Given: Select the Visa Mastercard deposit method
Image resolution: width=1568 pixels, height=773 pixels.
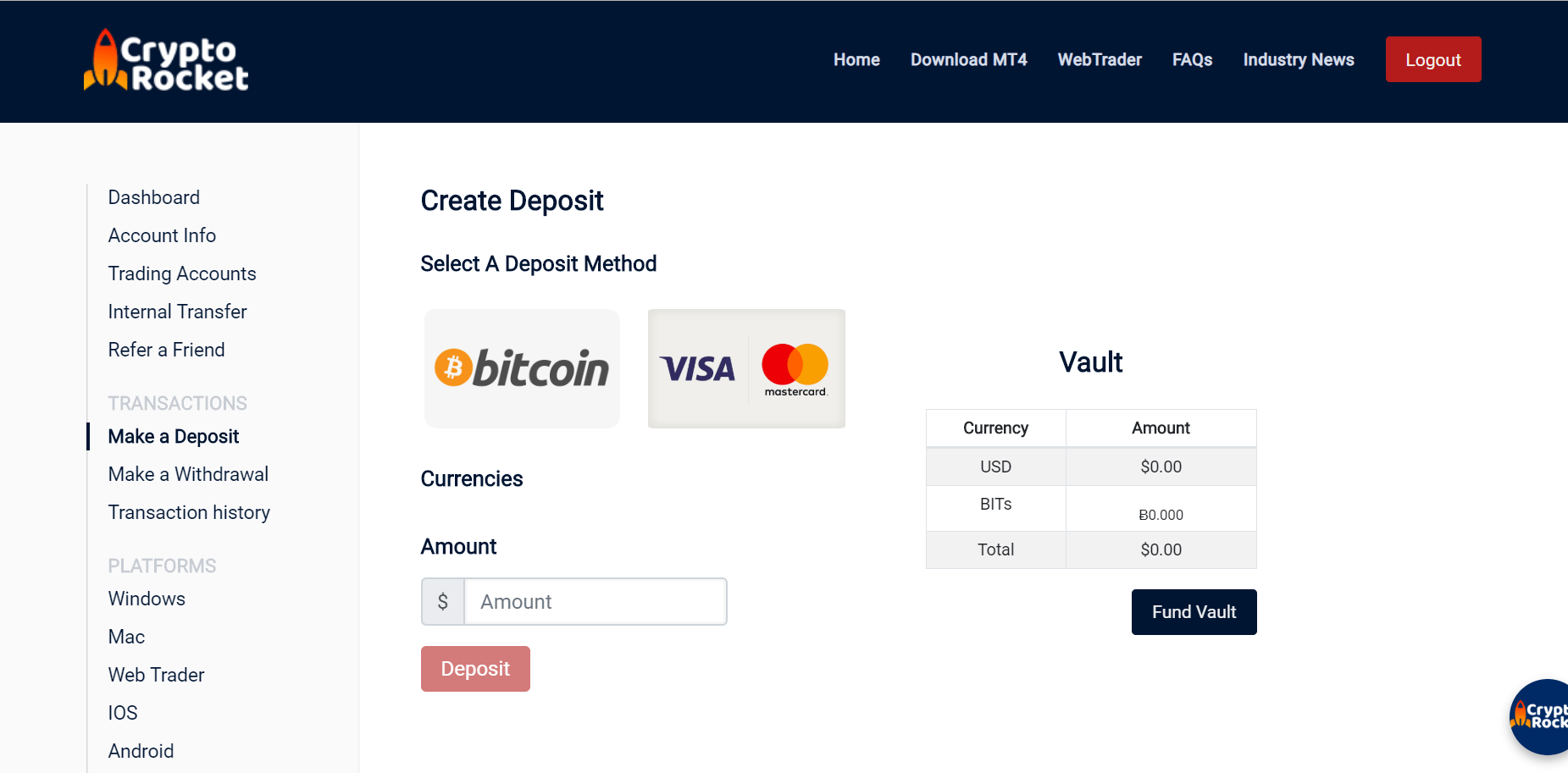Looking at the screenshot, I should pyautogui.click(x=746, y=368).
